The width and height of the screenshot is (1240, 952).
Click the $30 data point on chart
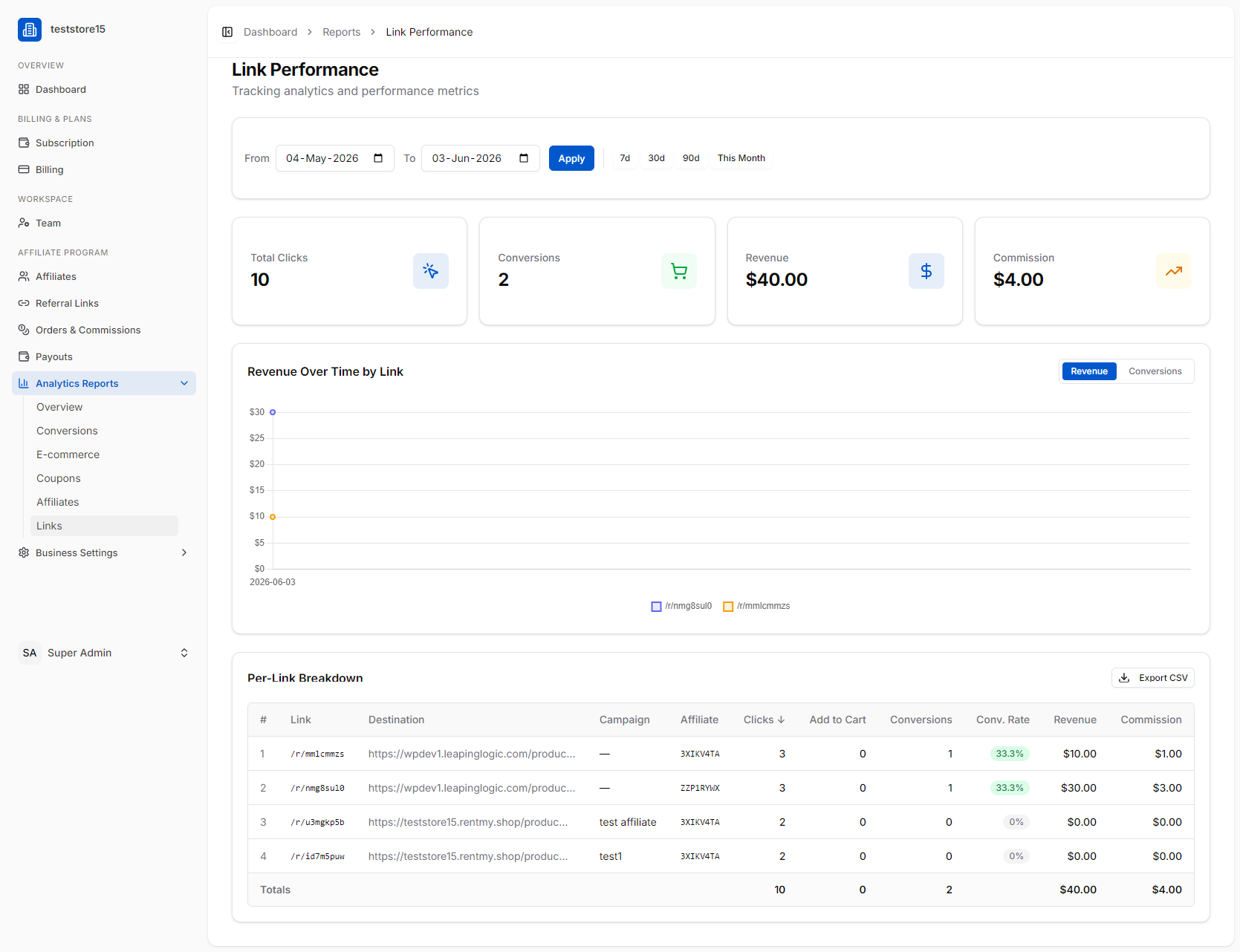point(273,412)
